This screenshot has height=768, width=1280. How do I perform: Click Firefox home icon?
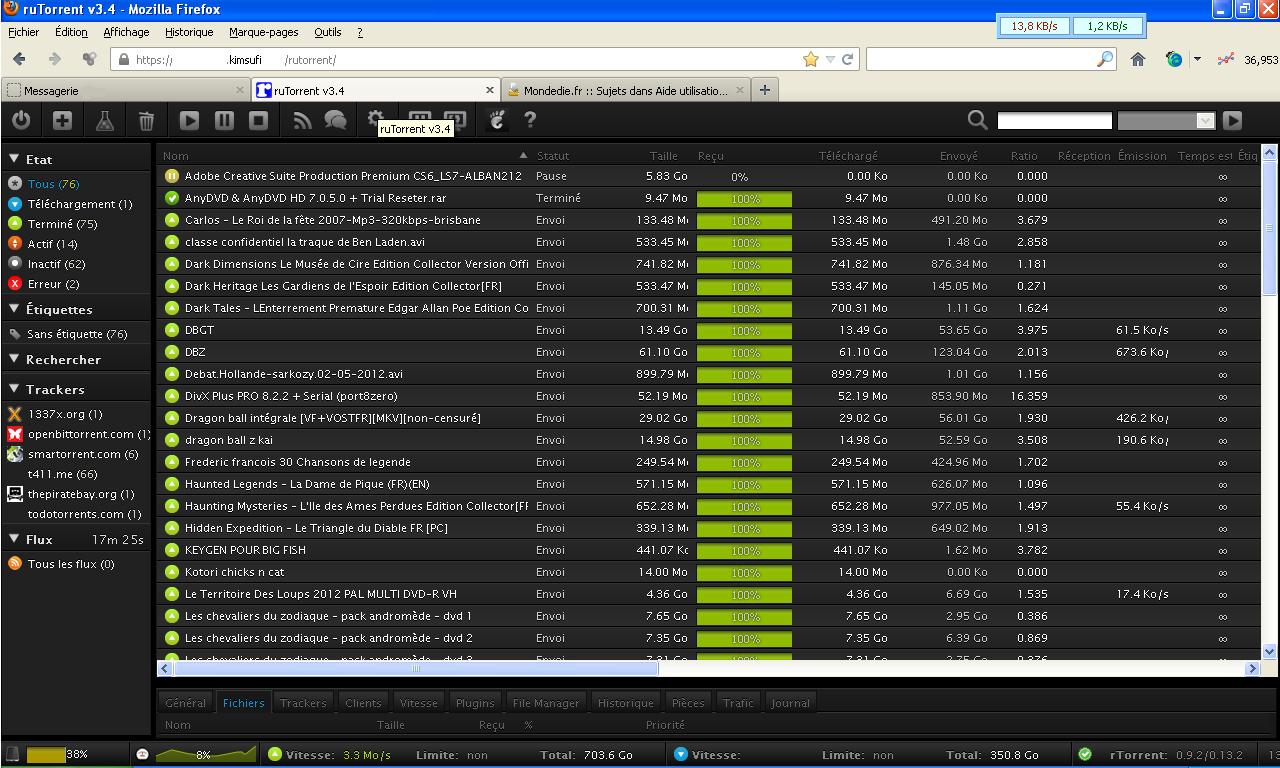pyautogui.click(x=1138, y=59)
